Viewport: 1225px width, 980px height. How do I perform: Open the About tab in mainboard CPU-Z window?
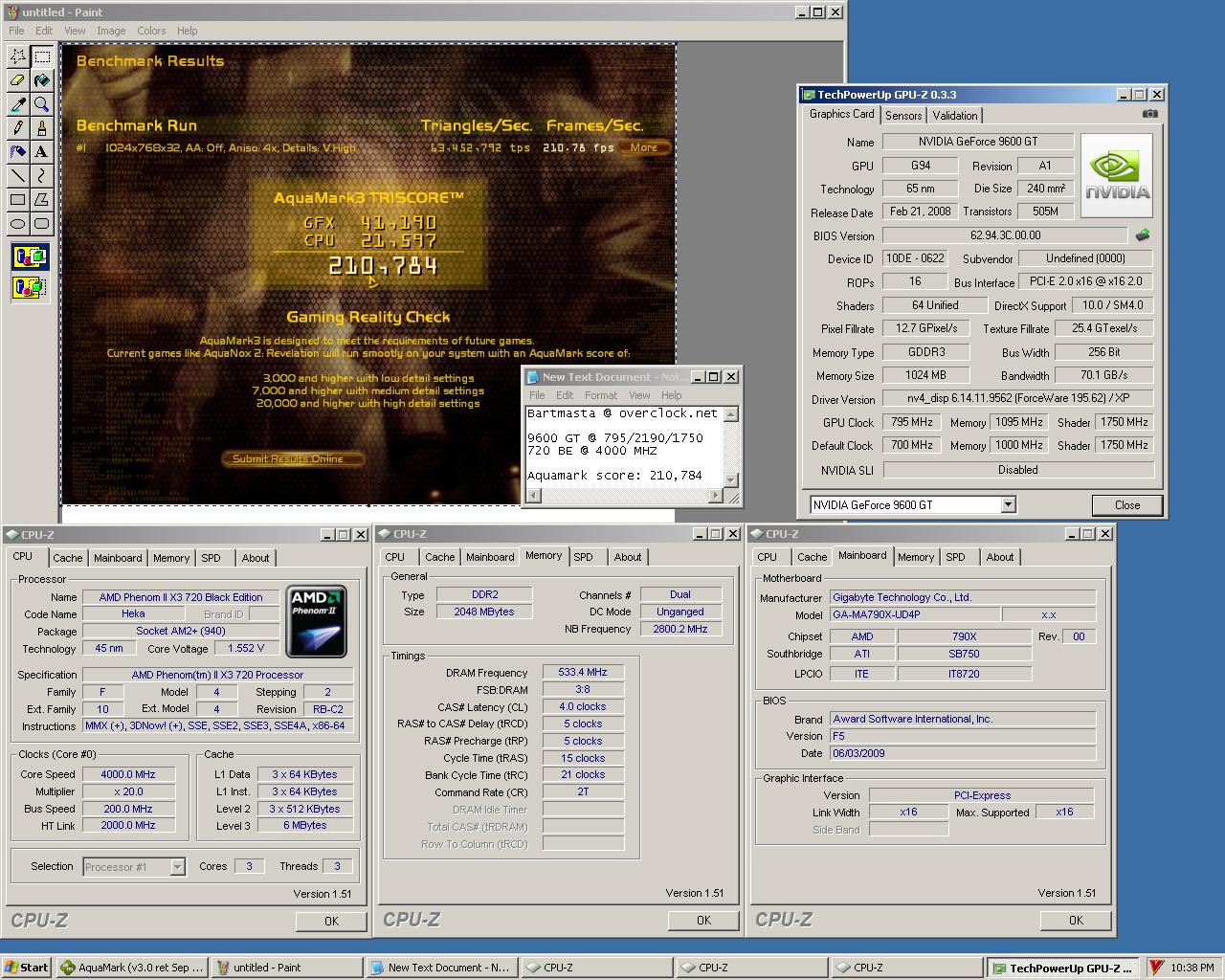[1000, 557]
